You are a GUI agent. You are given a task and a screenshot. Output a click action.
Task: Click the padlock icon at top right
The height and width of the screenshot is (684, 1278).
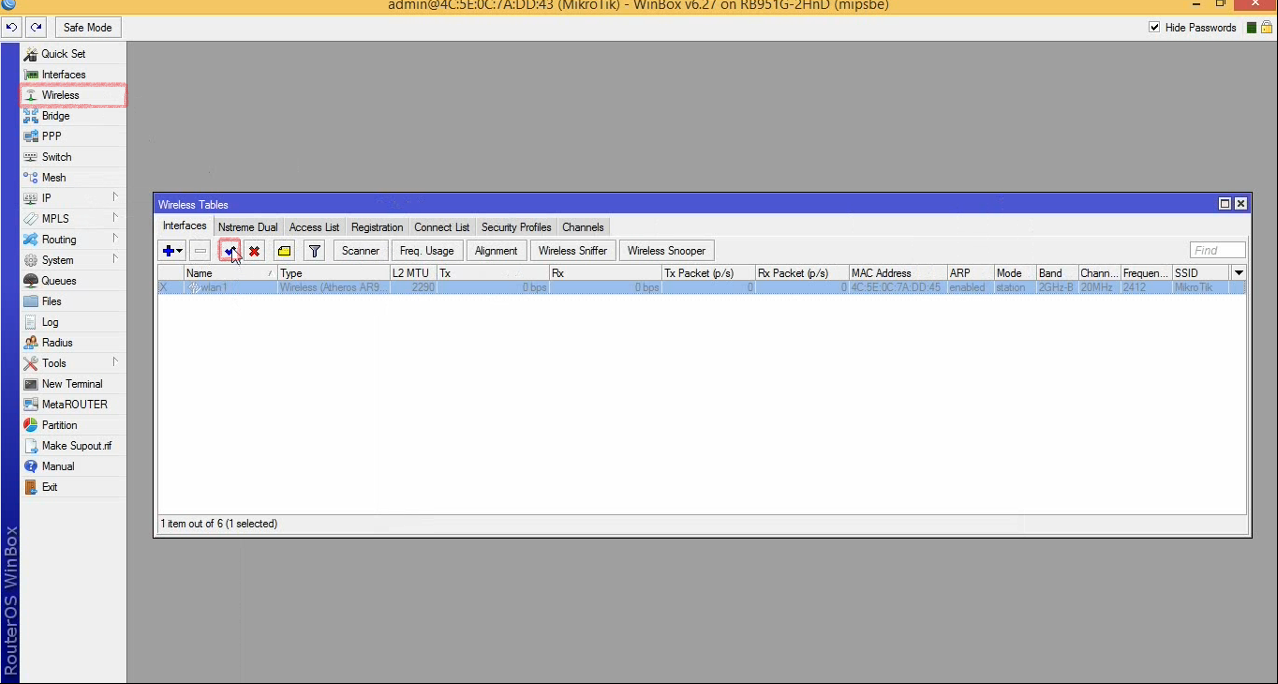point(1267,27)
